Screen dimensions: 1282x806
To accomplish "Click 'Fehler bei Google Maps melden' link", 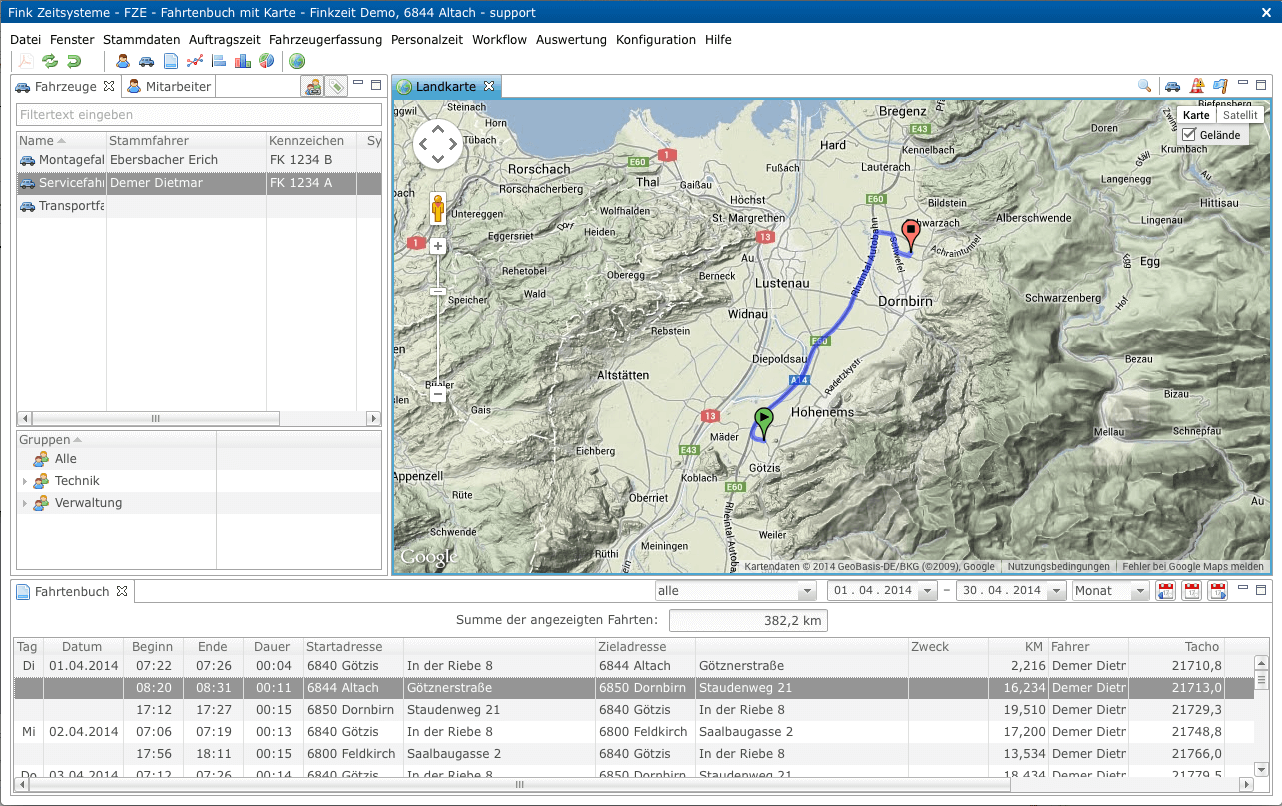I will point(1193,567).
